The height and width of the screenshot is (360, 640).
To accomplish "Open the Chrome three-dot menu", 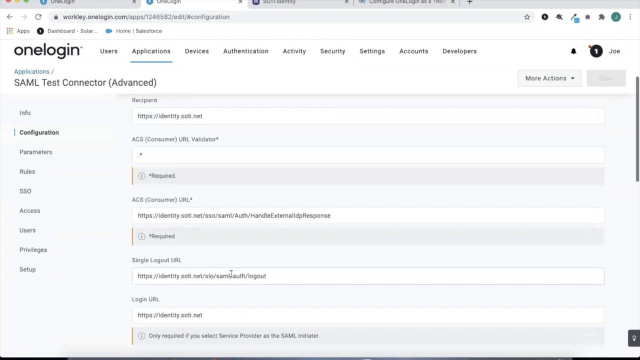I will coord(630,17).
